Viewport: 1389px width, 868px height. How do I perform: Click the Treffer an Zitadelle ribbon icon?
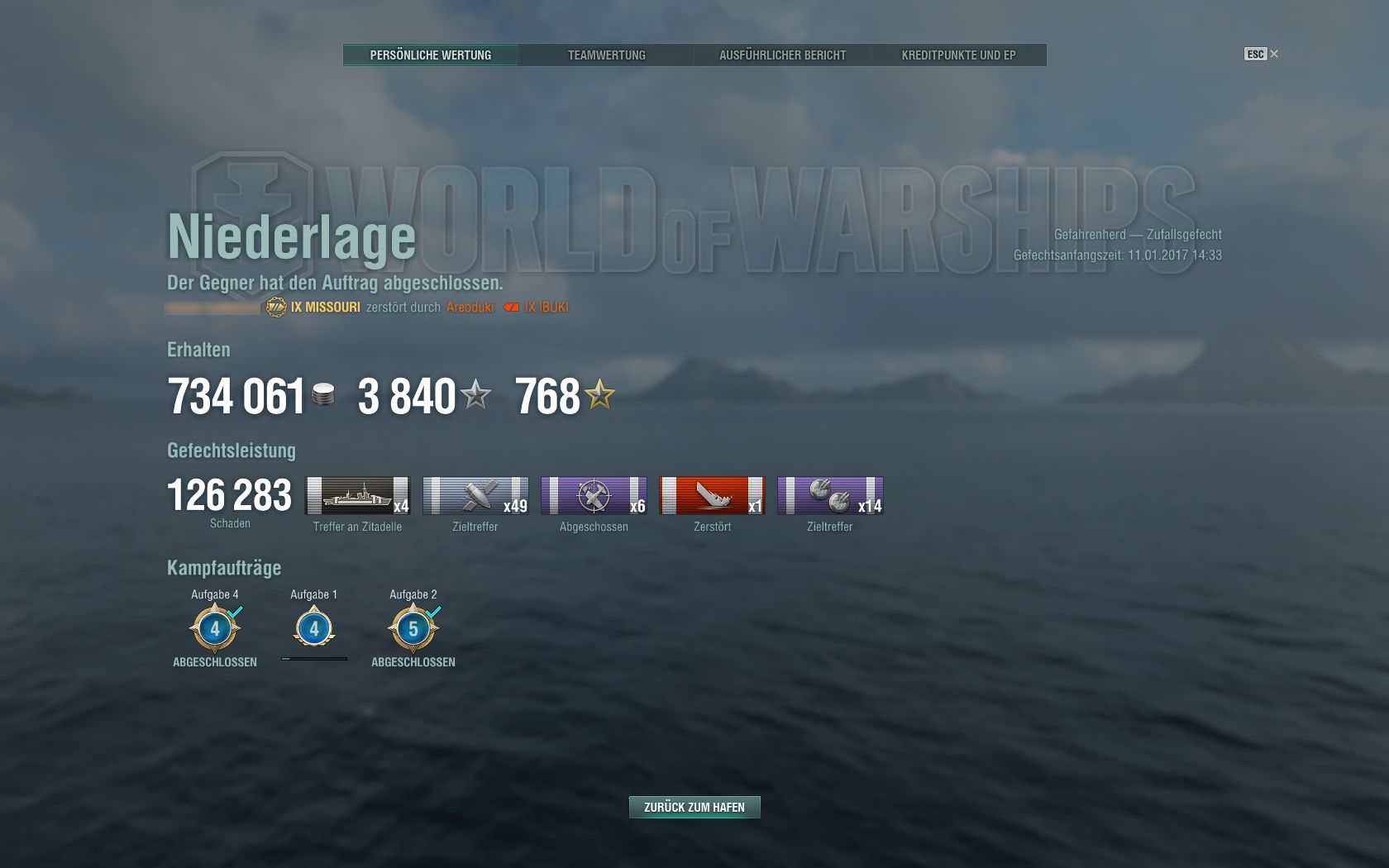pos(357,496)
